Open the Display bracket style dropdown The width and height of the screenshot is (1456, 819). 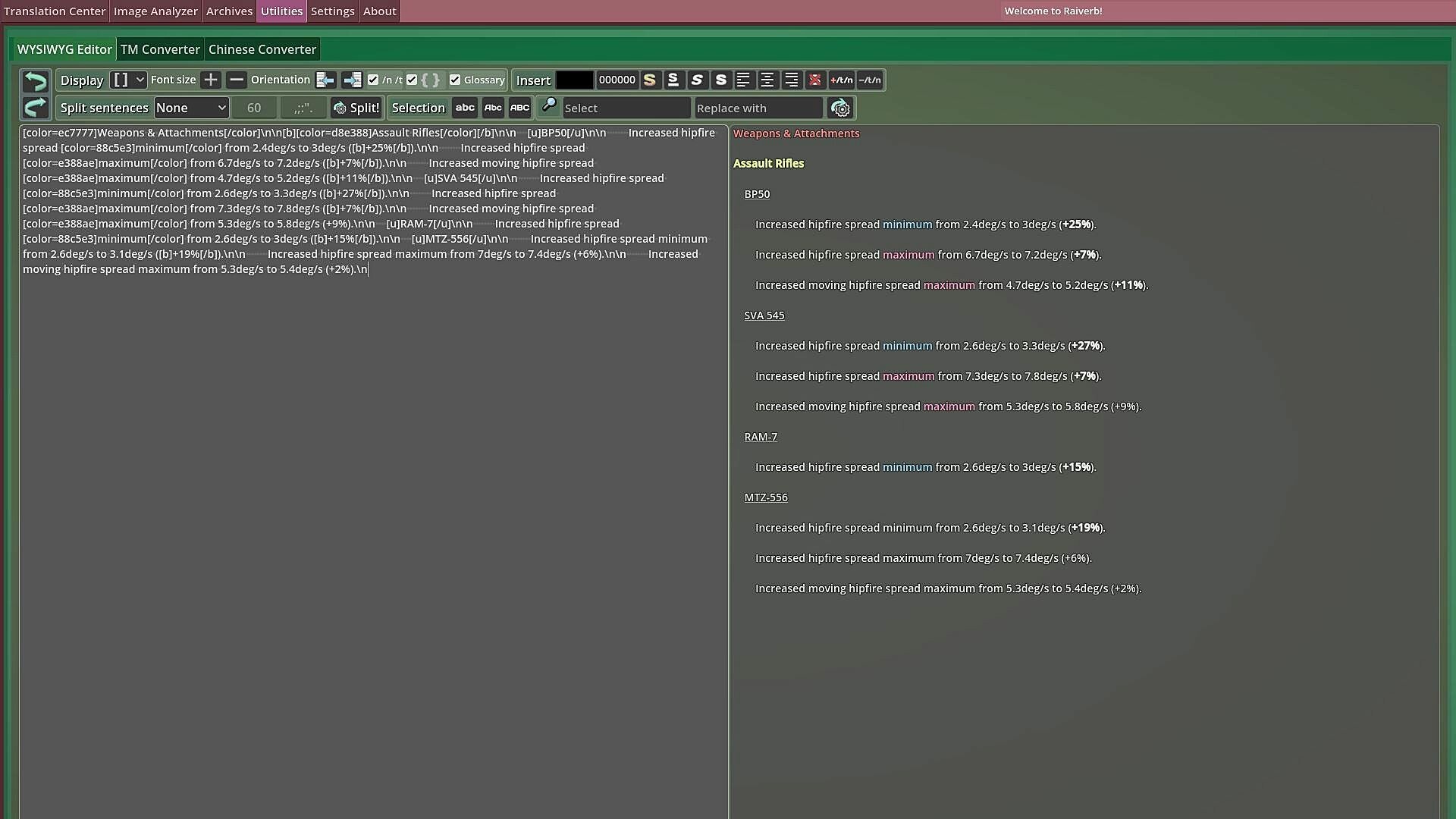coord(127,80)
